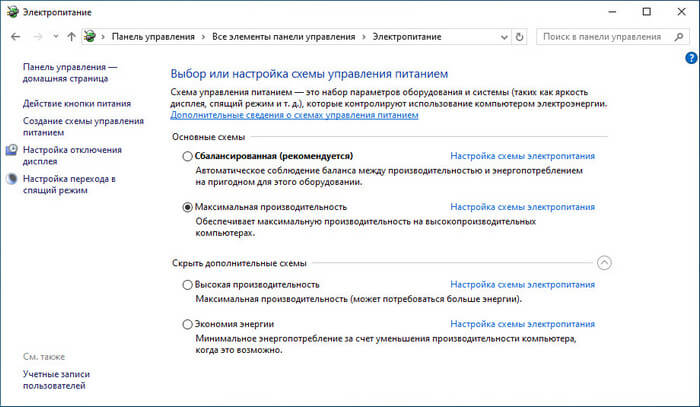
Task: Select Максимальная производительность radio button
Action: pyautogui.click(x=187, y=206)
